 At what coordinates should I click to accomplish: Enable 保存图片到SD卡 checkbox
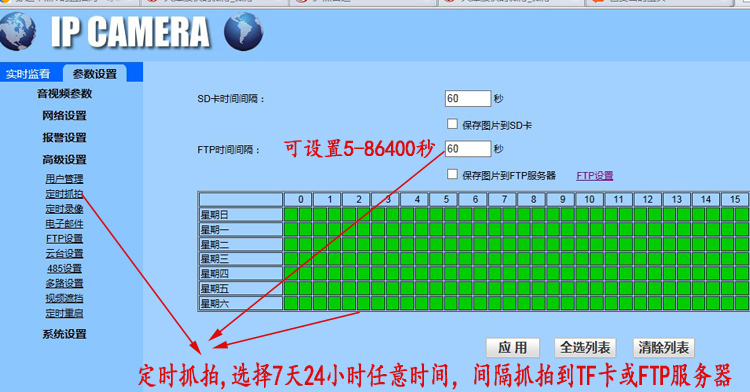452,124
